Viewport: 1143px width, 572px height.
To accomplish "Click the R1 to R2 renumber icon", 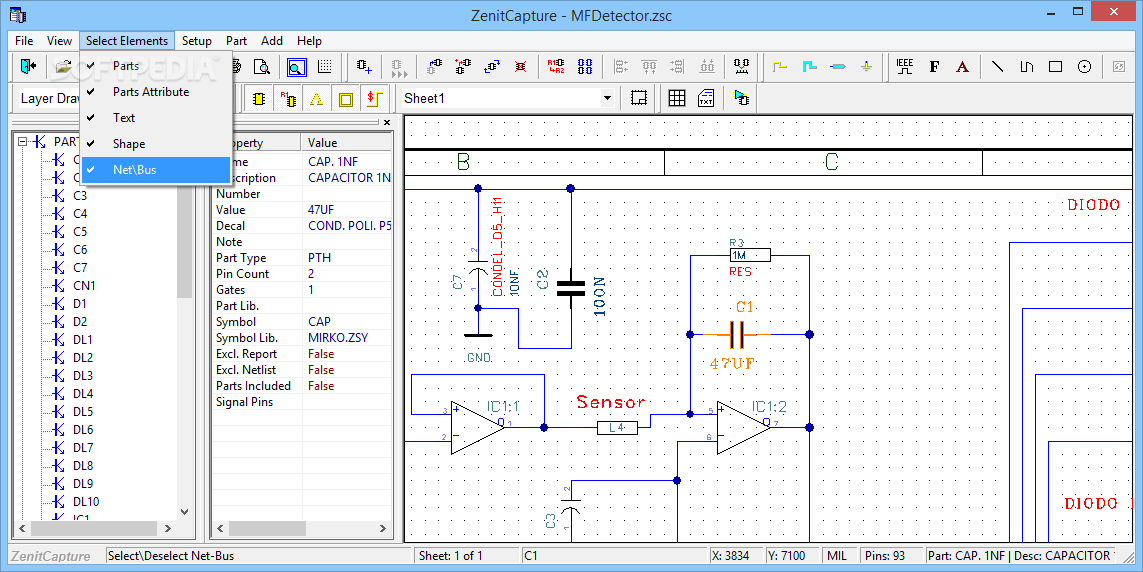I will pyautogui.click(x=556, y=67).
